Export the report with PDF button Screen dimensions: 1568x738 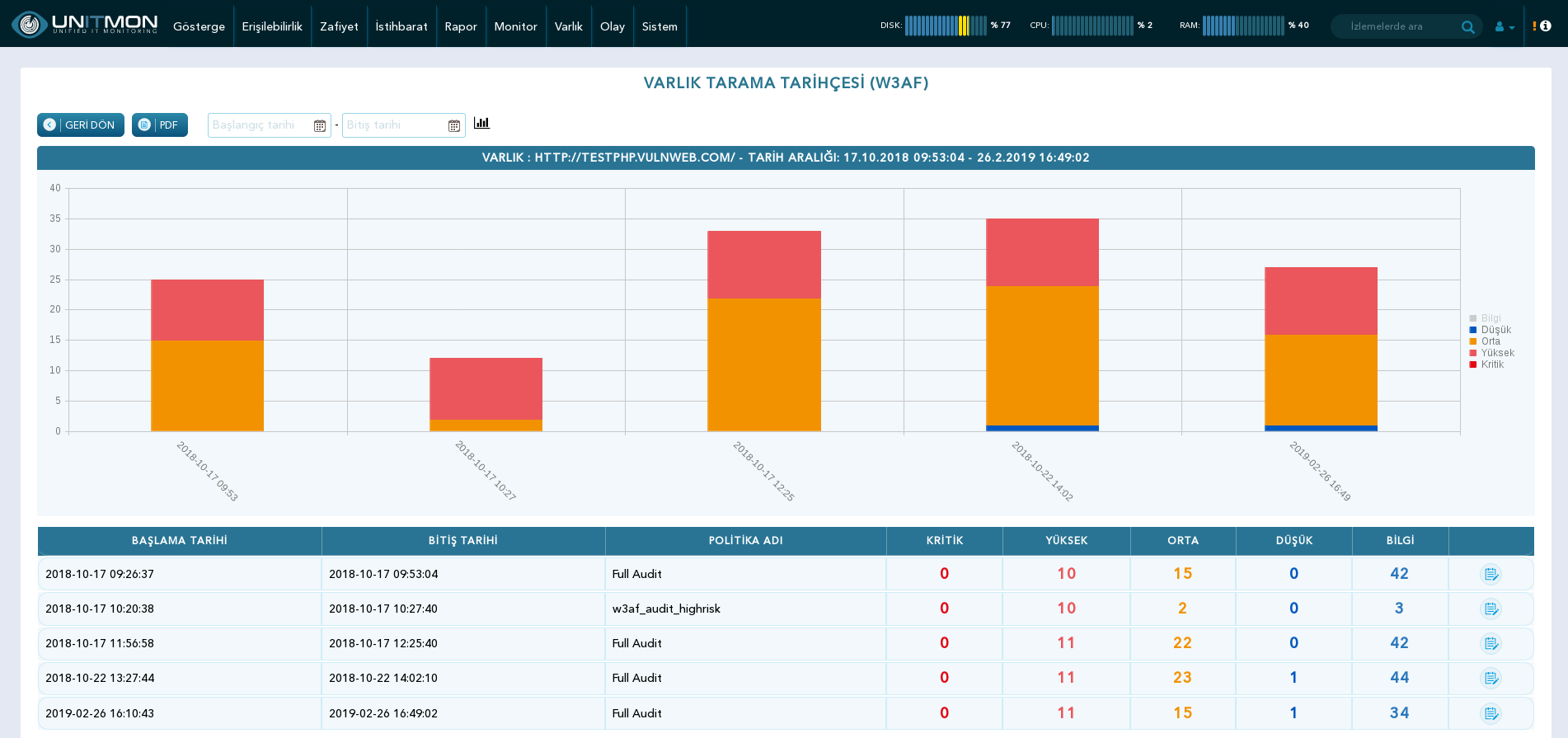[160, 125]
